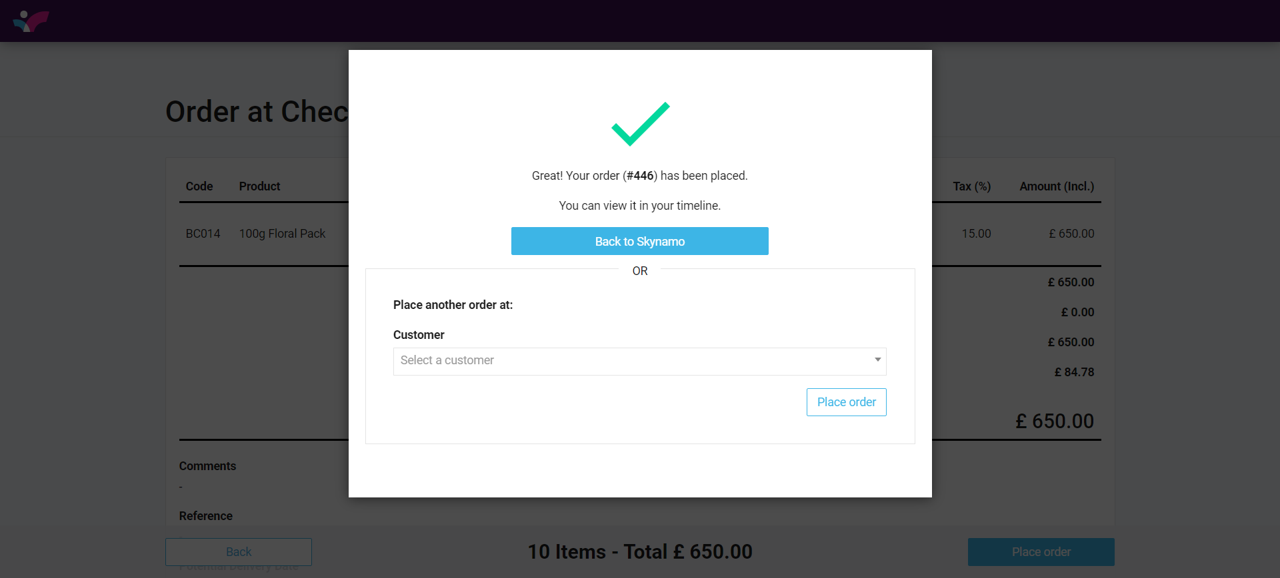Click the solid Place order button in footer
Viewport: 1280px width, 578px height.
coord(1040,552)
